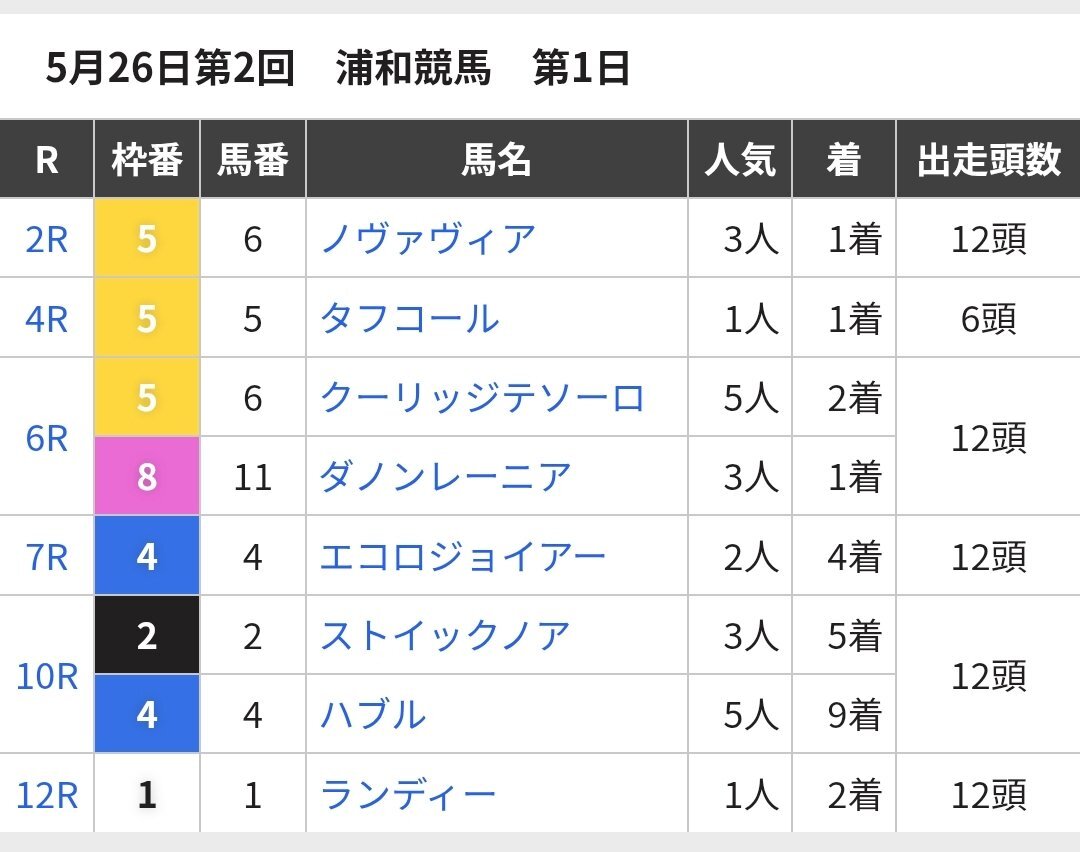The height and width of the screenshot is (852, 1080).
Task: Select horse ランディー link
Action: [x=408, y=795]
